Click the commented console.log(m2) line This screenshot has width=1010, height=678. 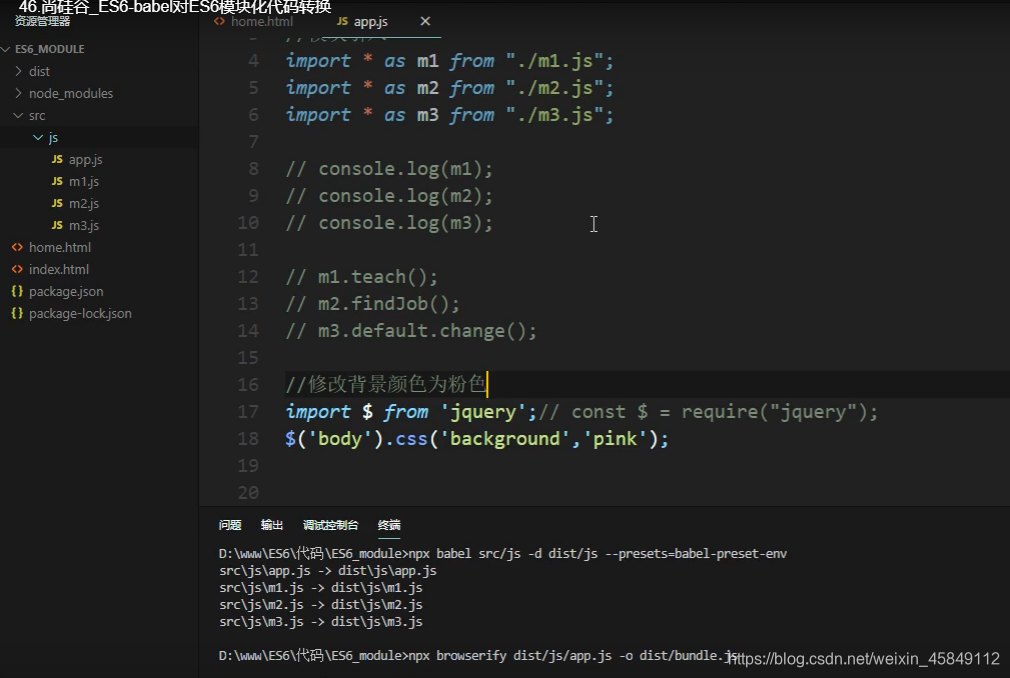[x=389, y=196]
